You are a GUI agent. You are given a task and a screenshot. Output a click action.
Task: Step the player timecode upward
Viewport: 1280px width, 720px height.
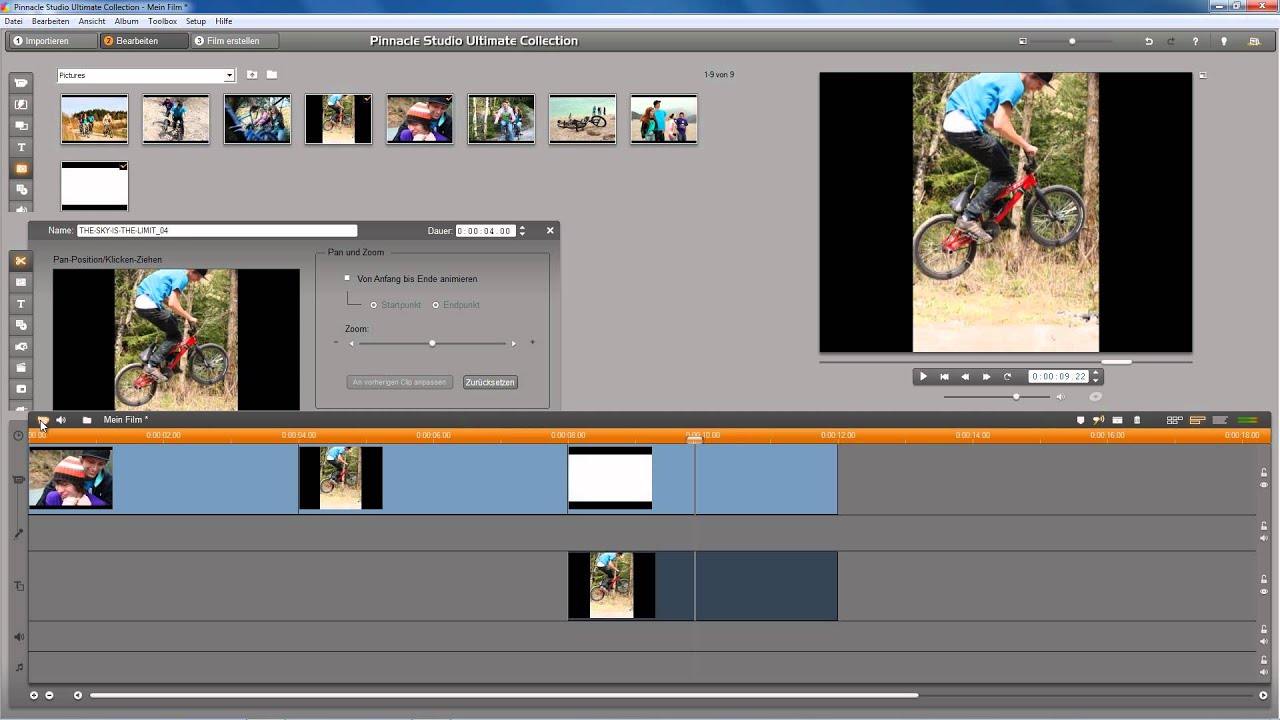(1096, 374)
